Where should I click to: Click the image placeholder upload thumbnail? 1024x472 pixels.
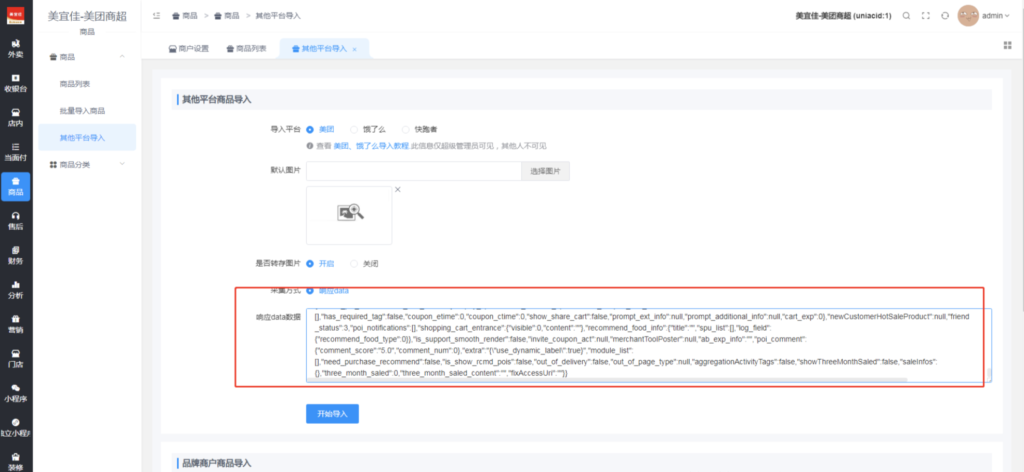coord(349,215)
